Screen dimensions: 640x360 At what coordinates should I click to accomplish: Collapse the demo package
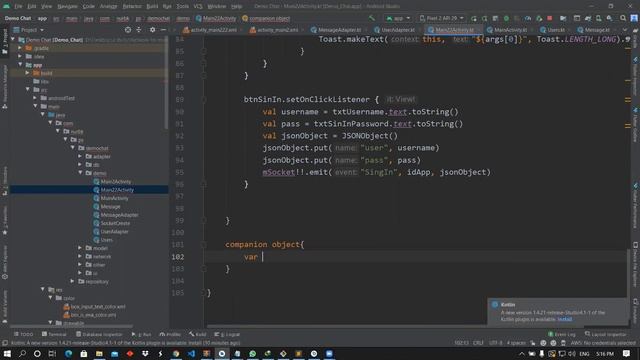point(80,173)
